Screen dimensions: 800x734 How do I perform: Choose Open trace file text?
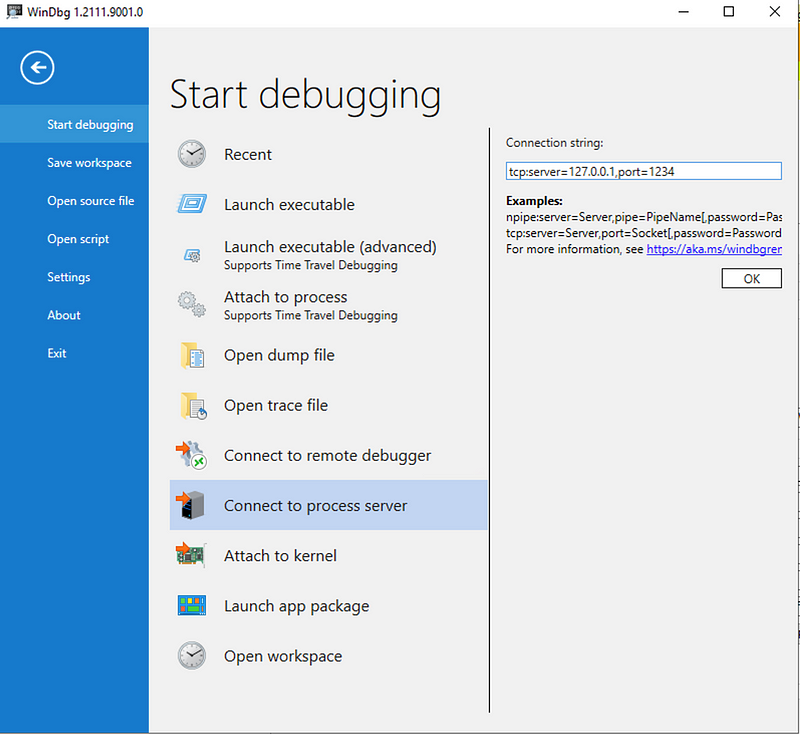pyautogui.click(x=276, y=405)
